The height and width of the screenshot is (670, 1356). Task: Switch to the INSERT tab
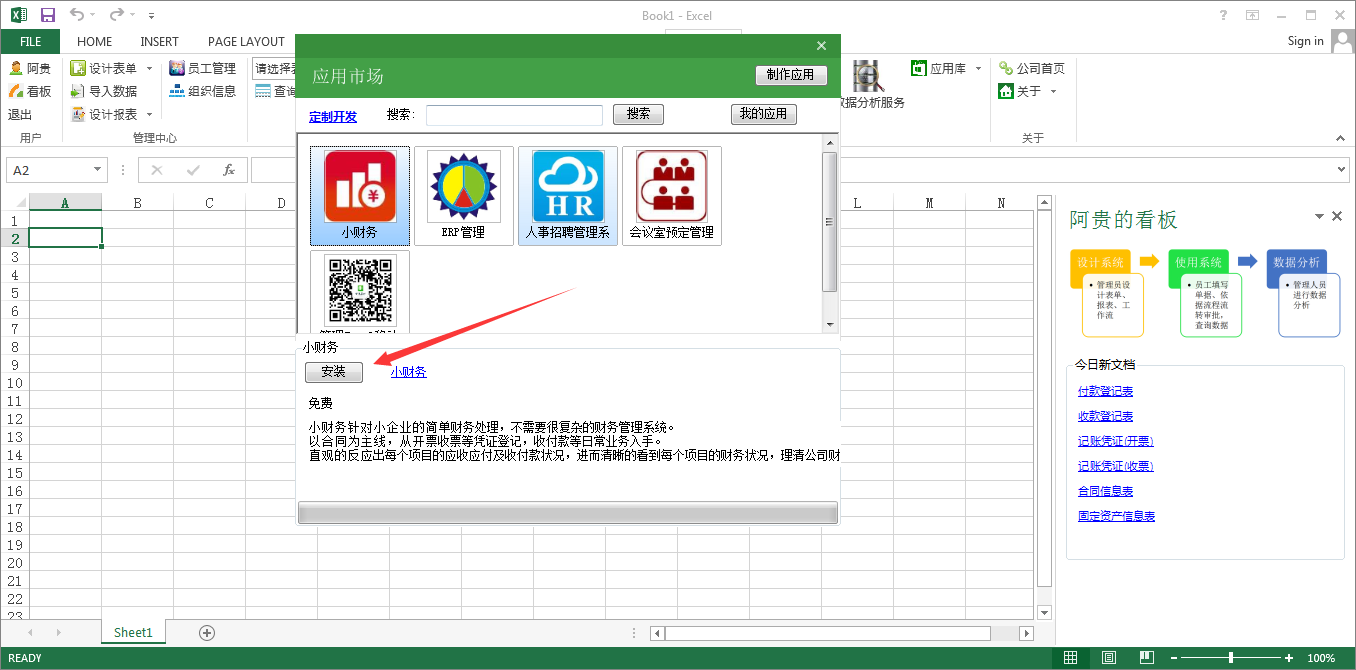(x=160, y=42)
